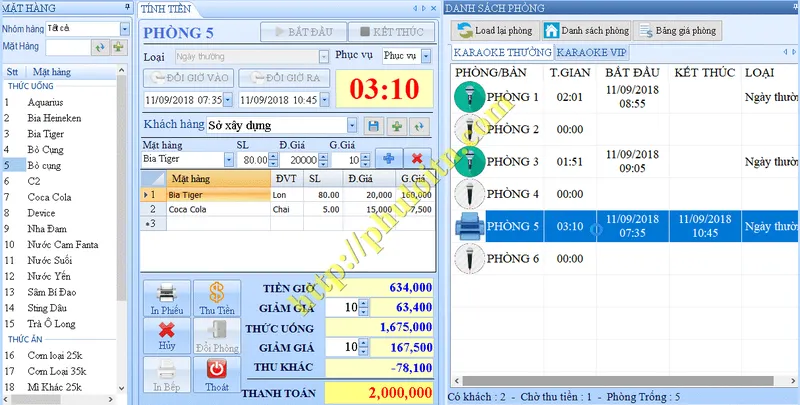
Task: Open the Phục vụ dropdown
Action: (426, 56)
